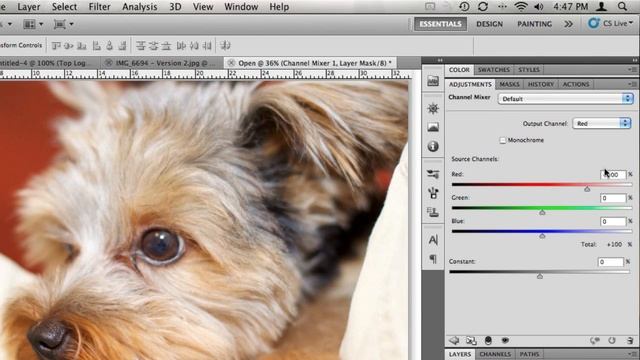Open the Filter menu

tap(99, 7)
